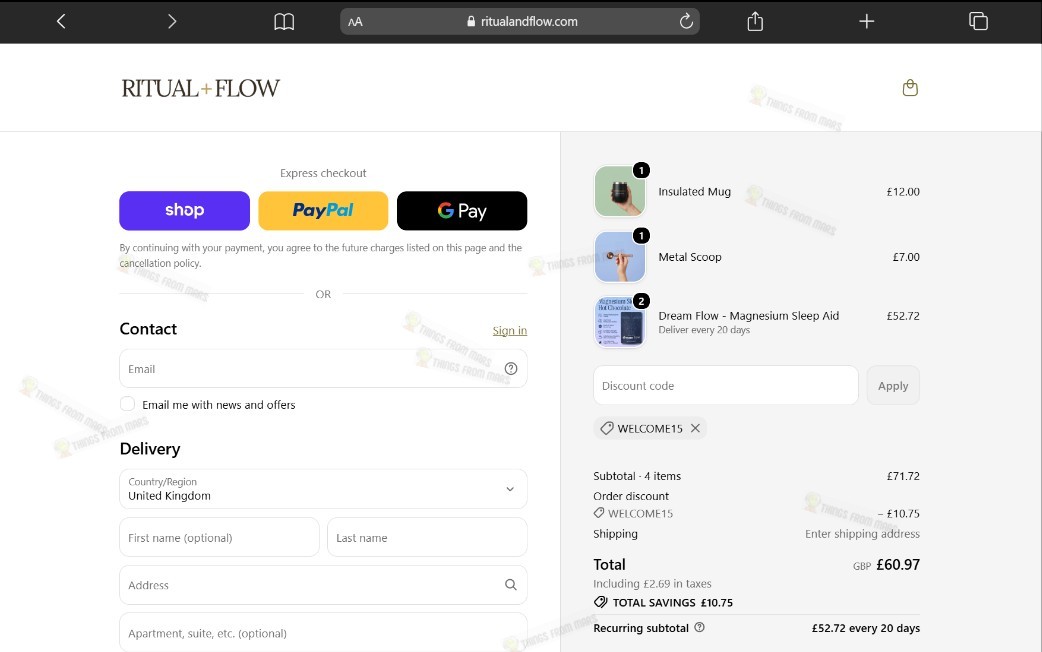Focus the First name (optional) field

click(x=219, y=538)
